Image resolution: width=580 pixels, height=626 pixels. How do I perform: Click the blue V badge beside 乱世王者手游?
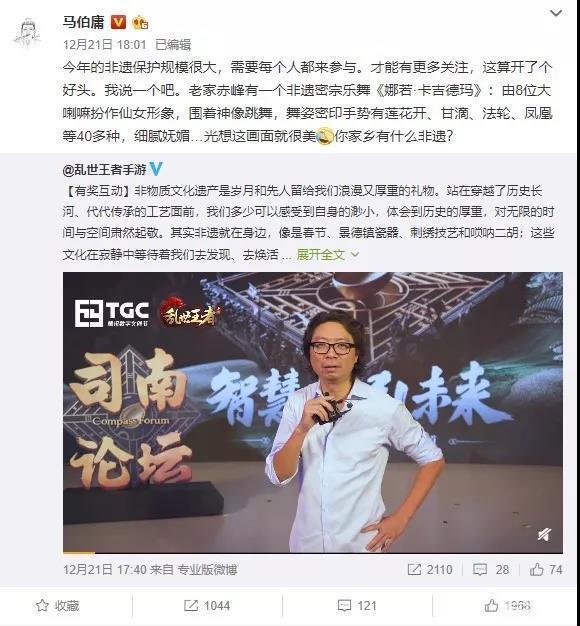(x=156, y=169)
